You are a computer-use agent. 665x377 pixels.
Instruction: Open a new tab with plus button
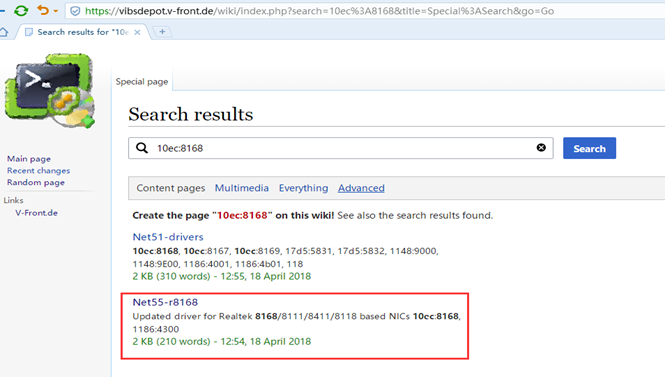pos(162,31)
